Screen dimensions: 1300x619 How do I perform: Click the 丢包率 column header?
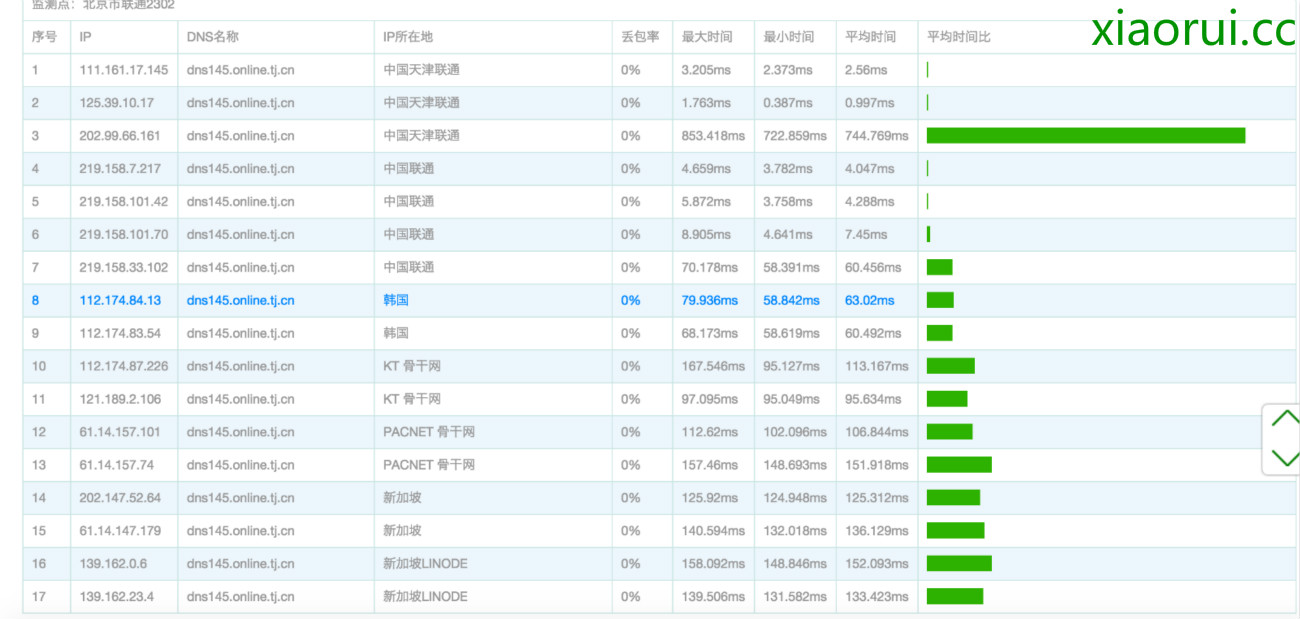click(640, 37)
